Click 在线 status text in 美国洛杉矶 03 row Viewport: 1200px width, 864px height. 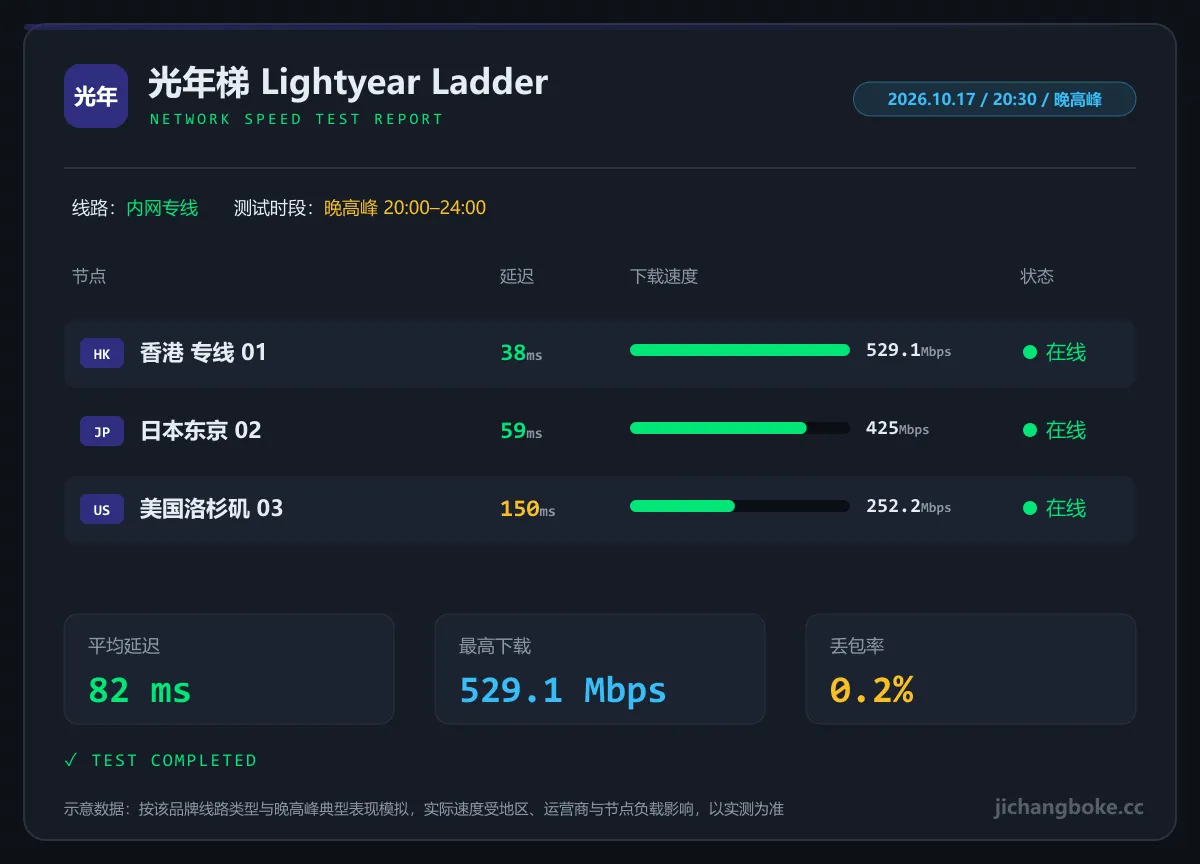(1066, 508)
